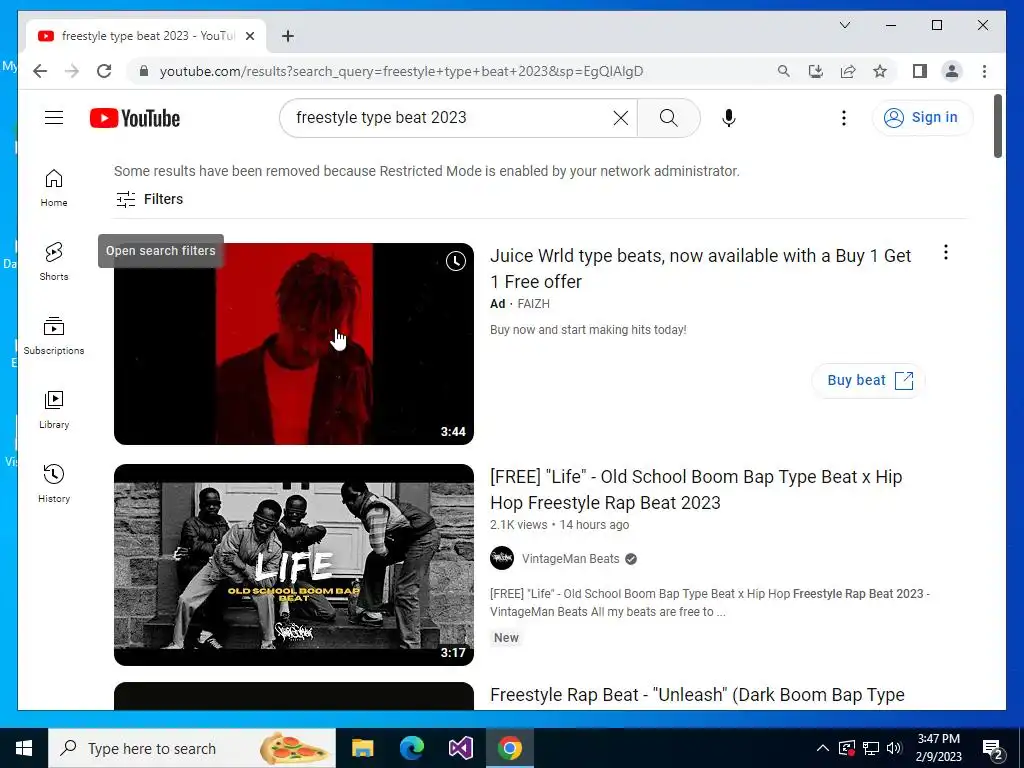Open Shorts in the sidebar
The image size is (1024, 768).
click(54, 262)
